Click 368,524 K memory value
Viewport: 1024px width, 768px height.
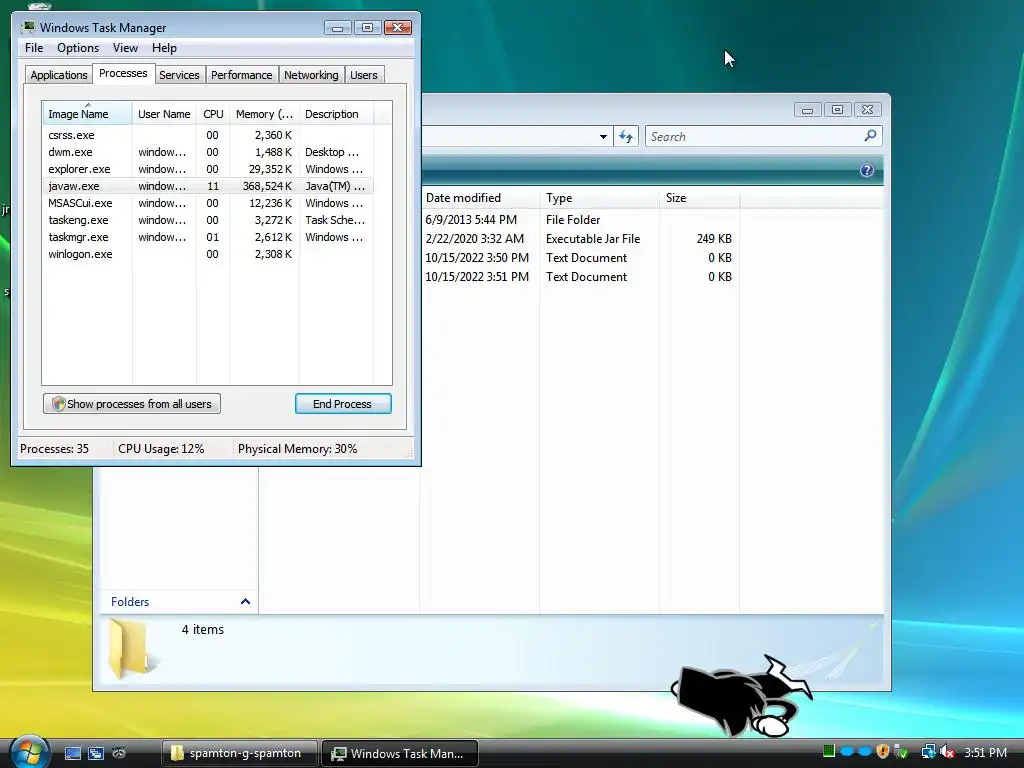pos(267,186)
